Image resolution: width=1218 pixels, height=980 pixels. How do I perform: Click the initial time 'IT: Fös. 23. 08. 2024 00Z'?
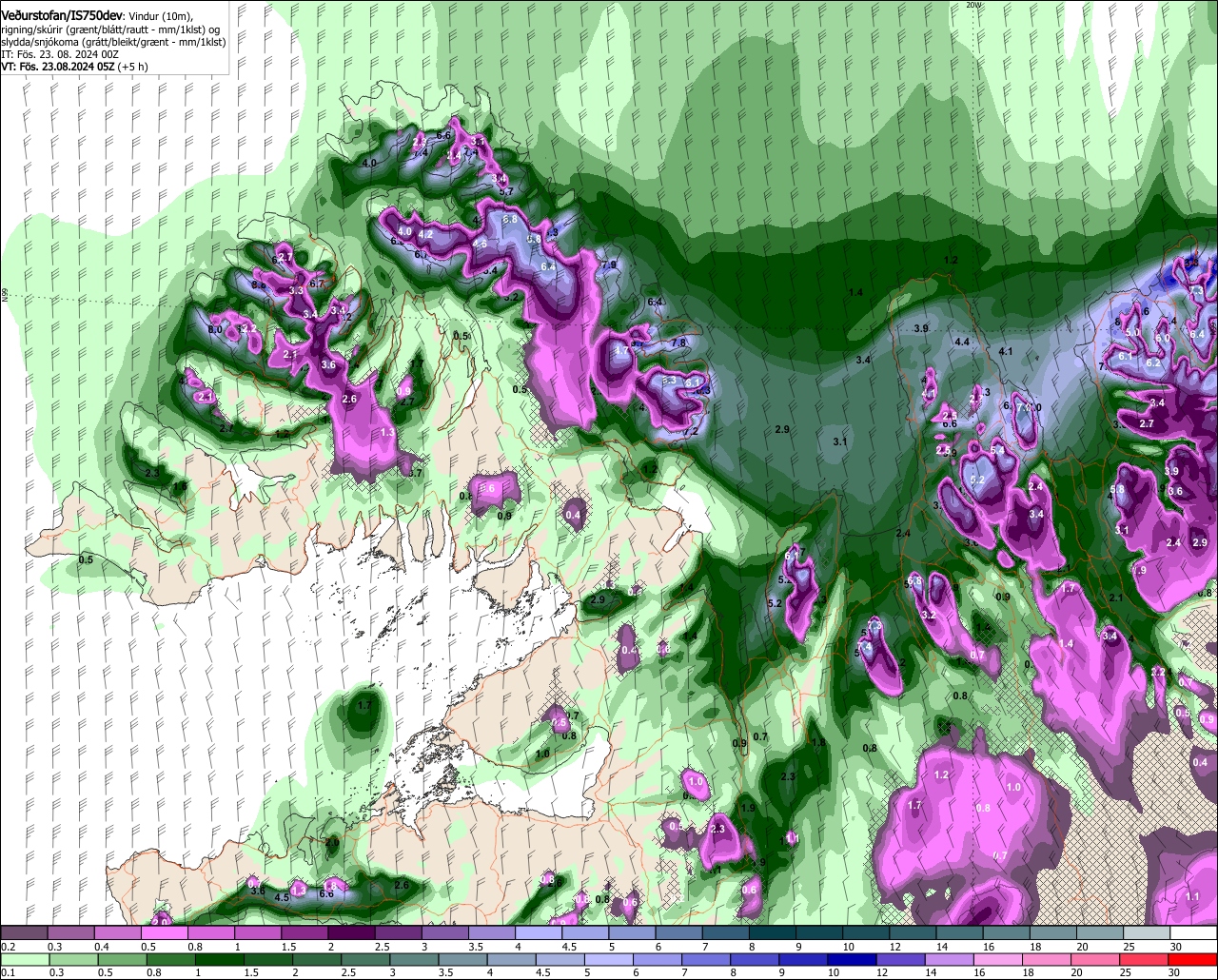[59, 57]
